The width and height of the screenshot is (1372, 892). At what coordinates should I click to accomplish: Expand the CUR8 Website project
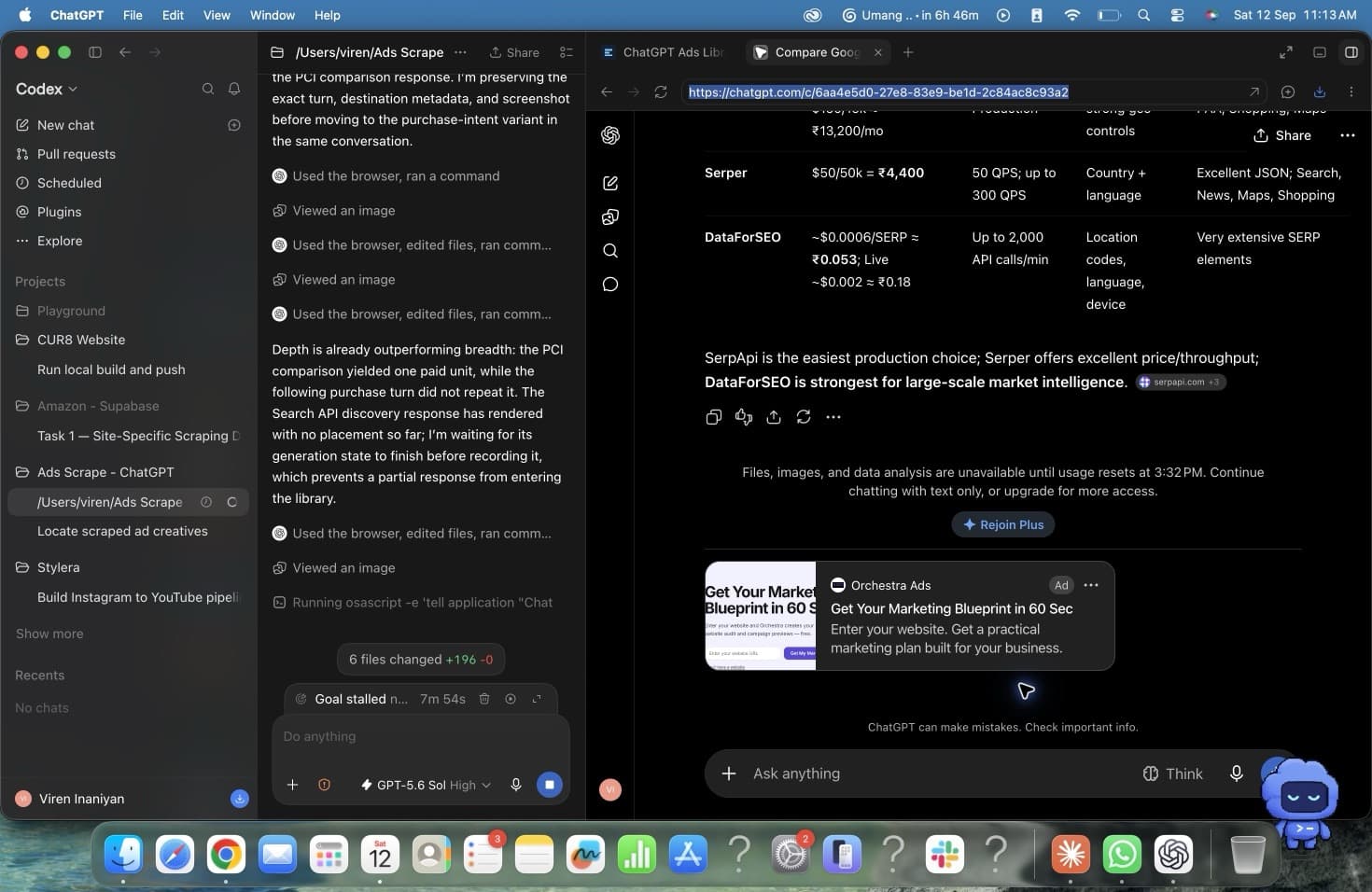(x=81, y=340)
